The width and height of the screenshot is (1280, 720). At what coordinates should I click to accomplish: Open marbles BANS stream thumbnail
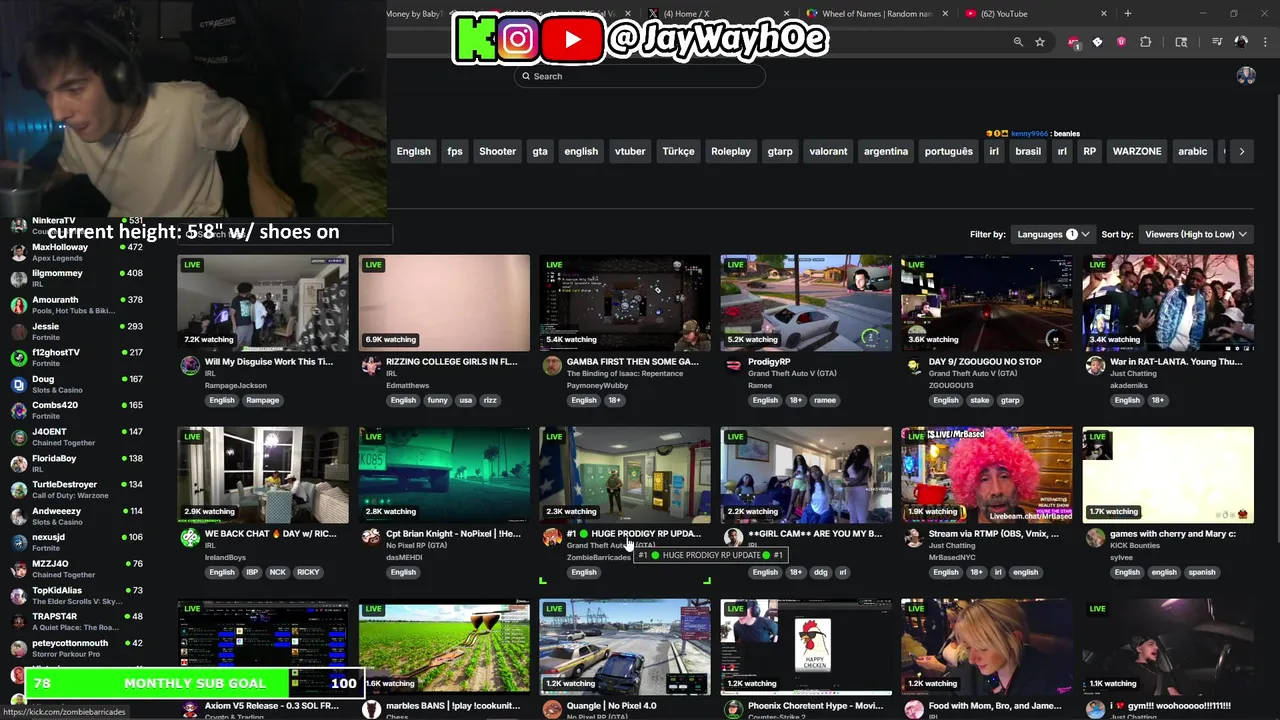[x=444, y=647]
